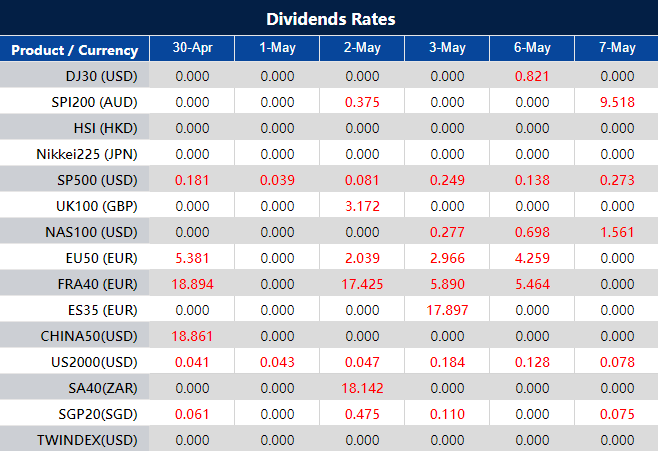Select the Product / Currency column header
Screen dimensions: 658x451
75,49
